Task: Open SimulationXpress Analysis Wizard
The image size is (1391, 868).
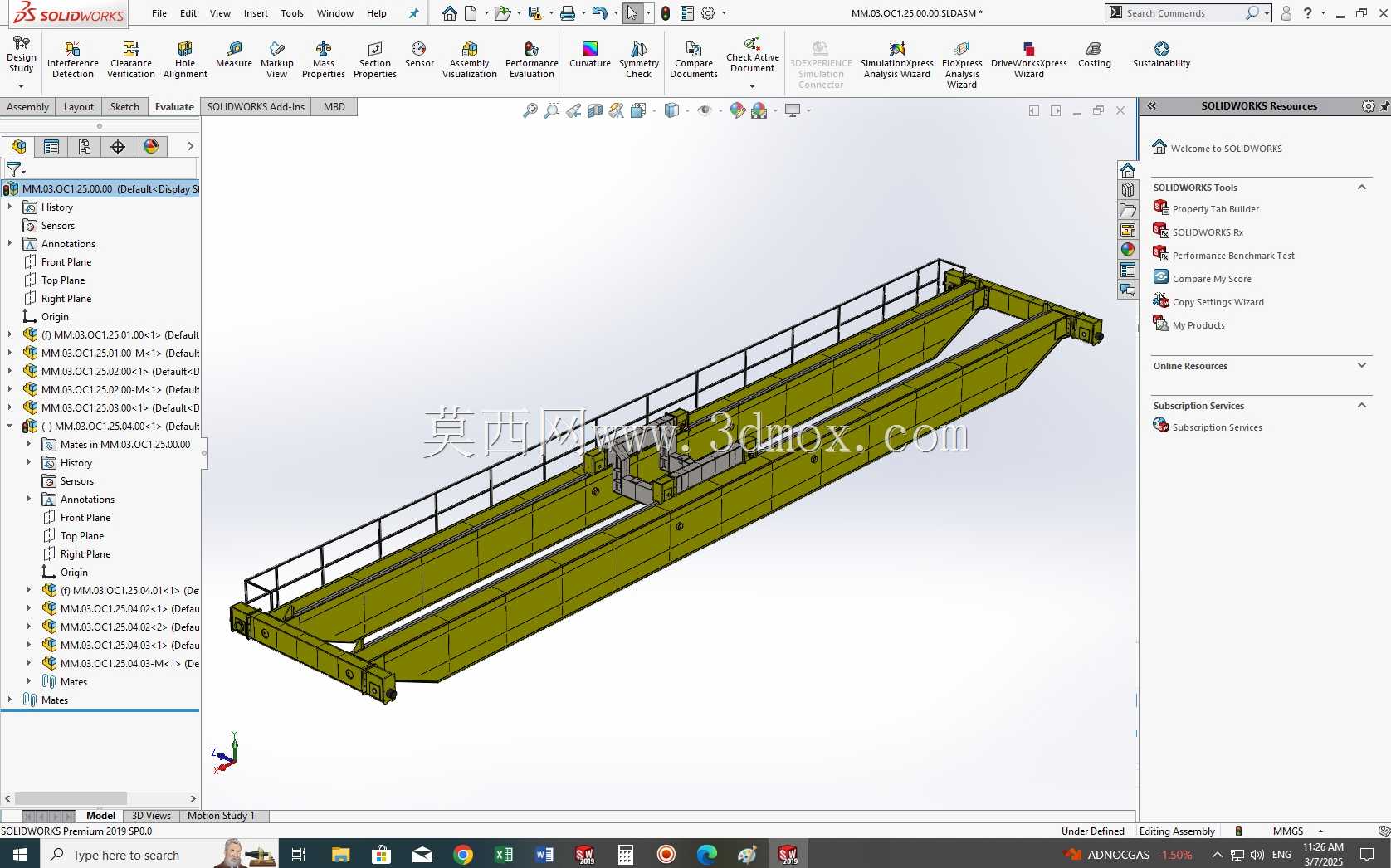Action: pyautogui.click(x=897, y=61)
